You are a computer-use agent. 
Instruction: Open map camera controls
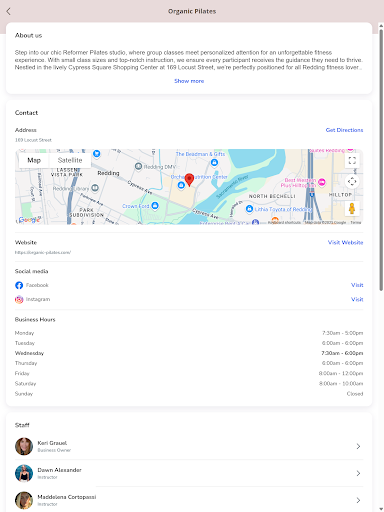(x=352, y=182)
